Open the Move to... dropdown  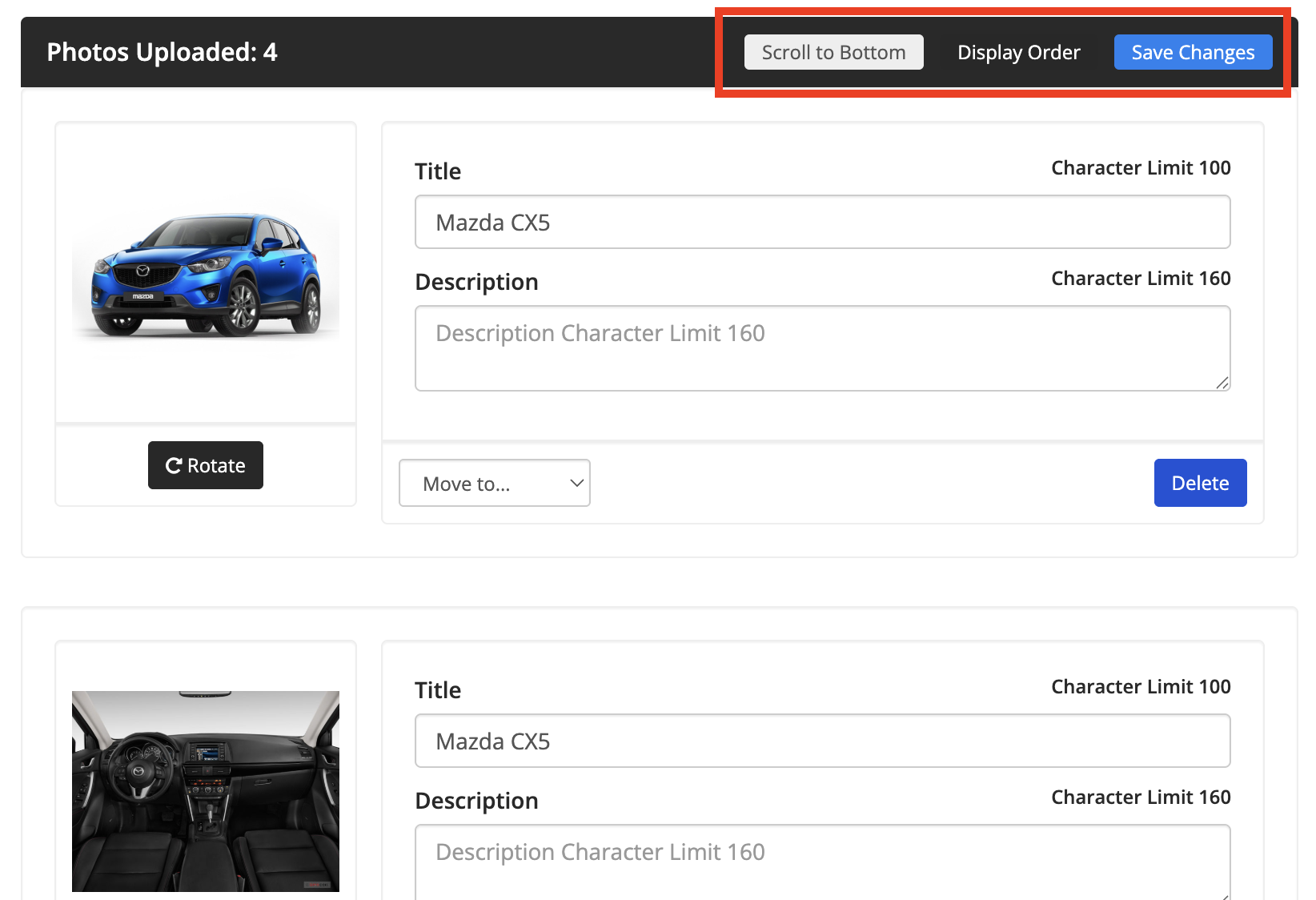(x=495, y=483)
